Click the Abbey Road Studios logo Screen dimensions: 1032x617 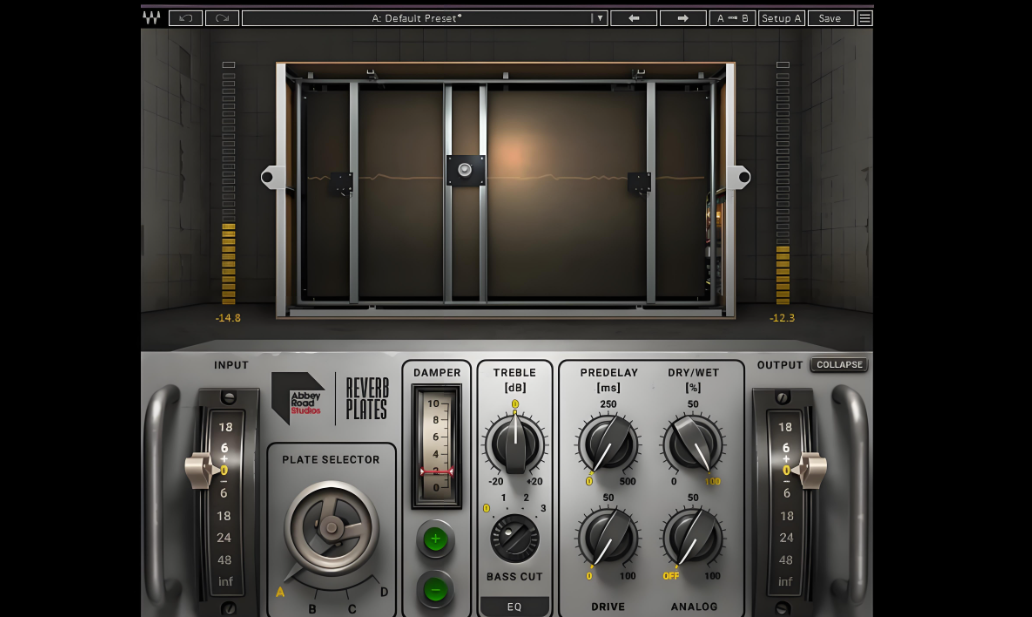pos(298,398)
